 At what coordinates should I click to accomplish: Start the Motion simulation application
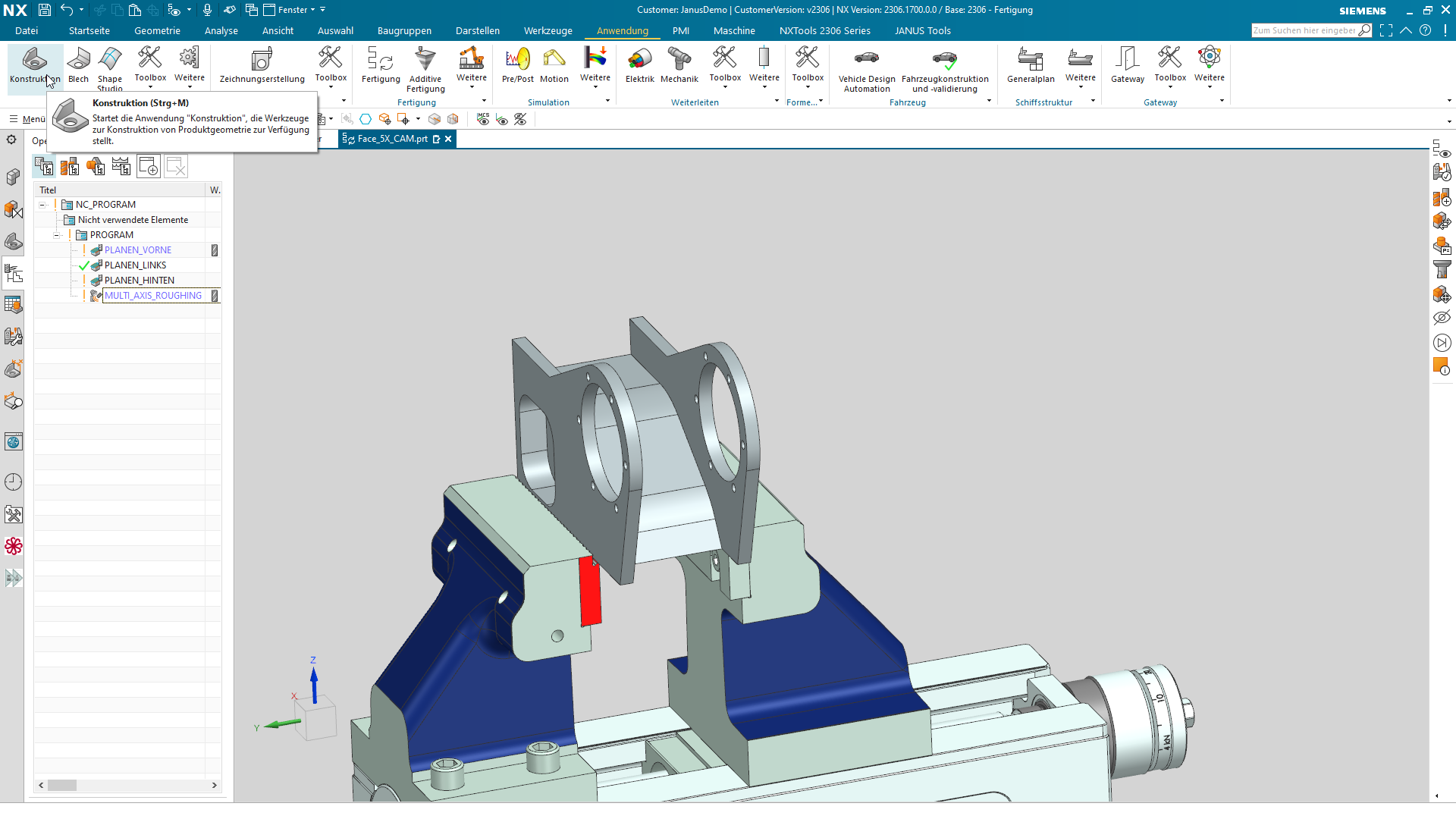pyautogui.click(x=554, y=65)
